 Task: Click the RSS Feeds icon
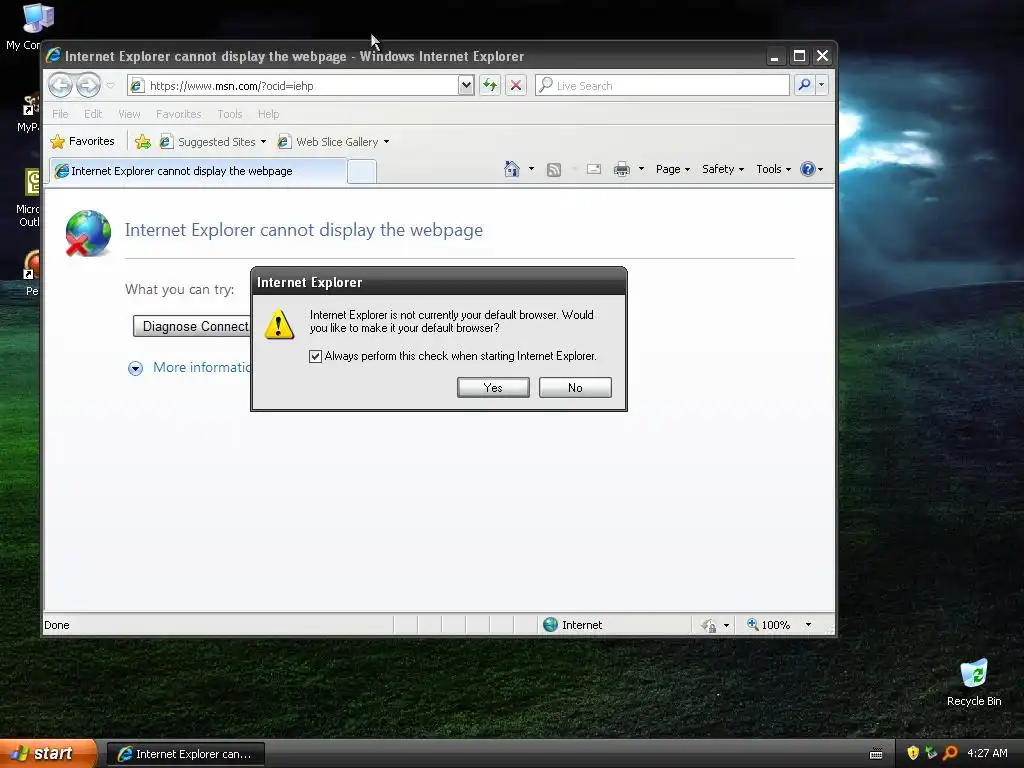click(x=554, y=170)
